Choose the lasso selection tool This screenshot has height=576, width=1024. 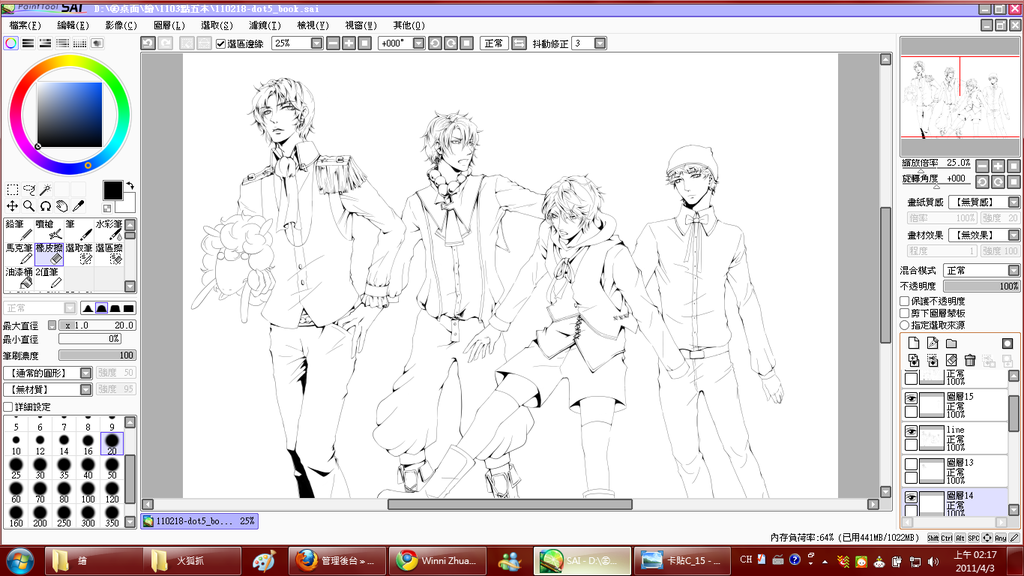coord(30,189)
